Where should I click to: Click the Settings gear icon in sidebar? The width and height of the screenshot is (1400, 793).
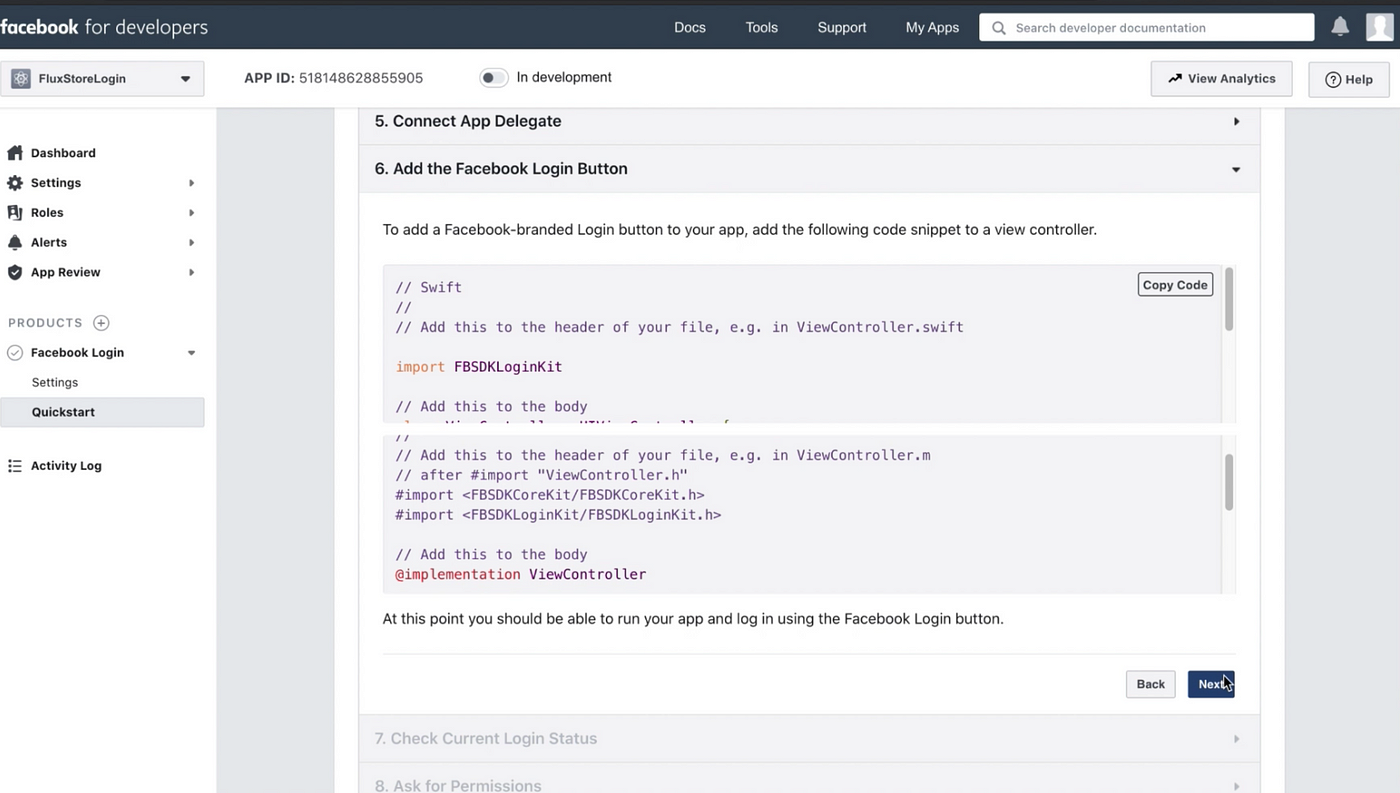point(14,183)
